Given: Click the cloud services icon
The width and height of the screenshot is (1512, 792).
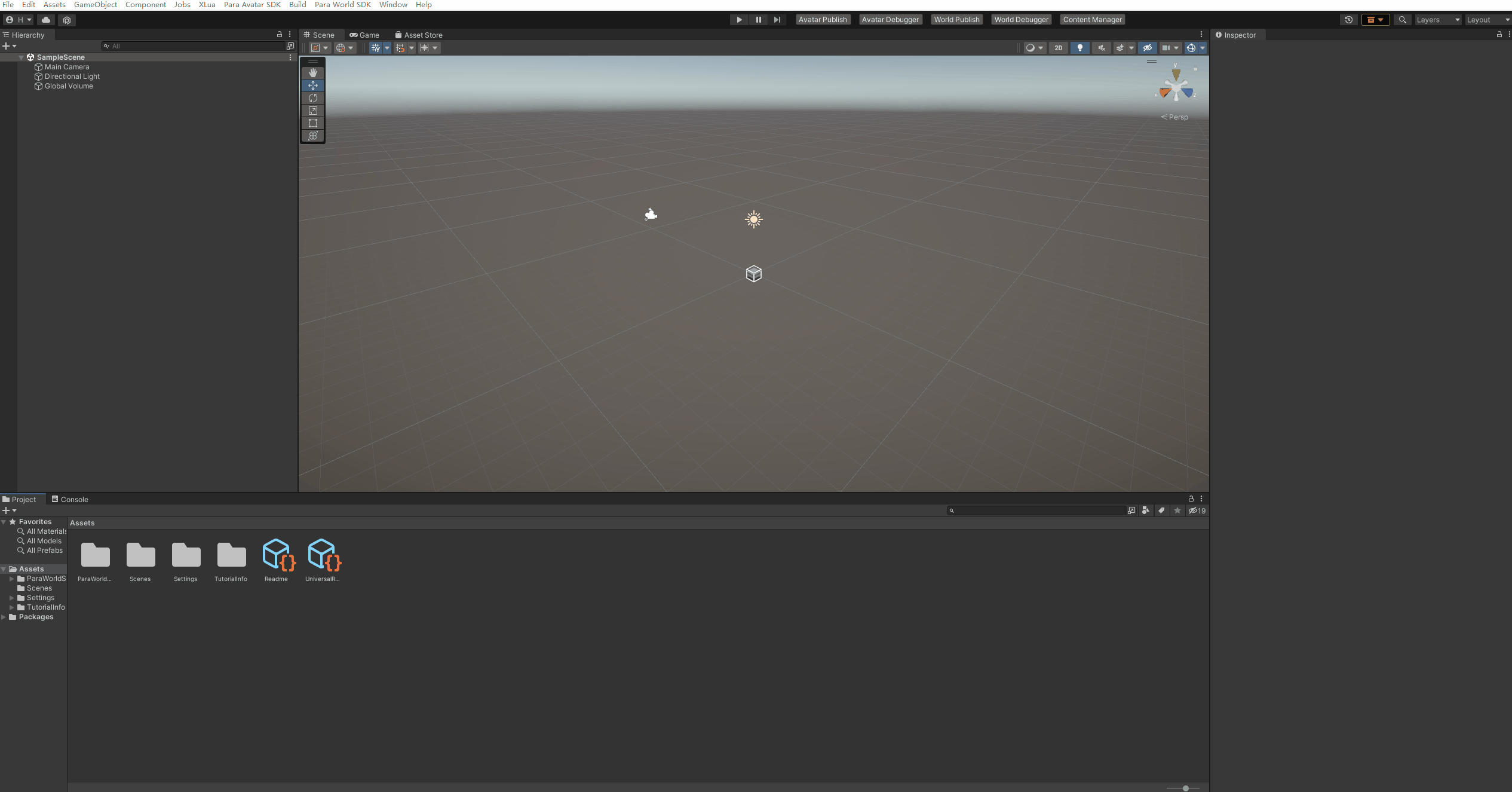Looking at the screenshot, I should click(x=46, y=20).
